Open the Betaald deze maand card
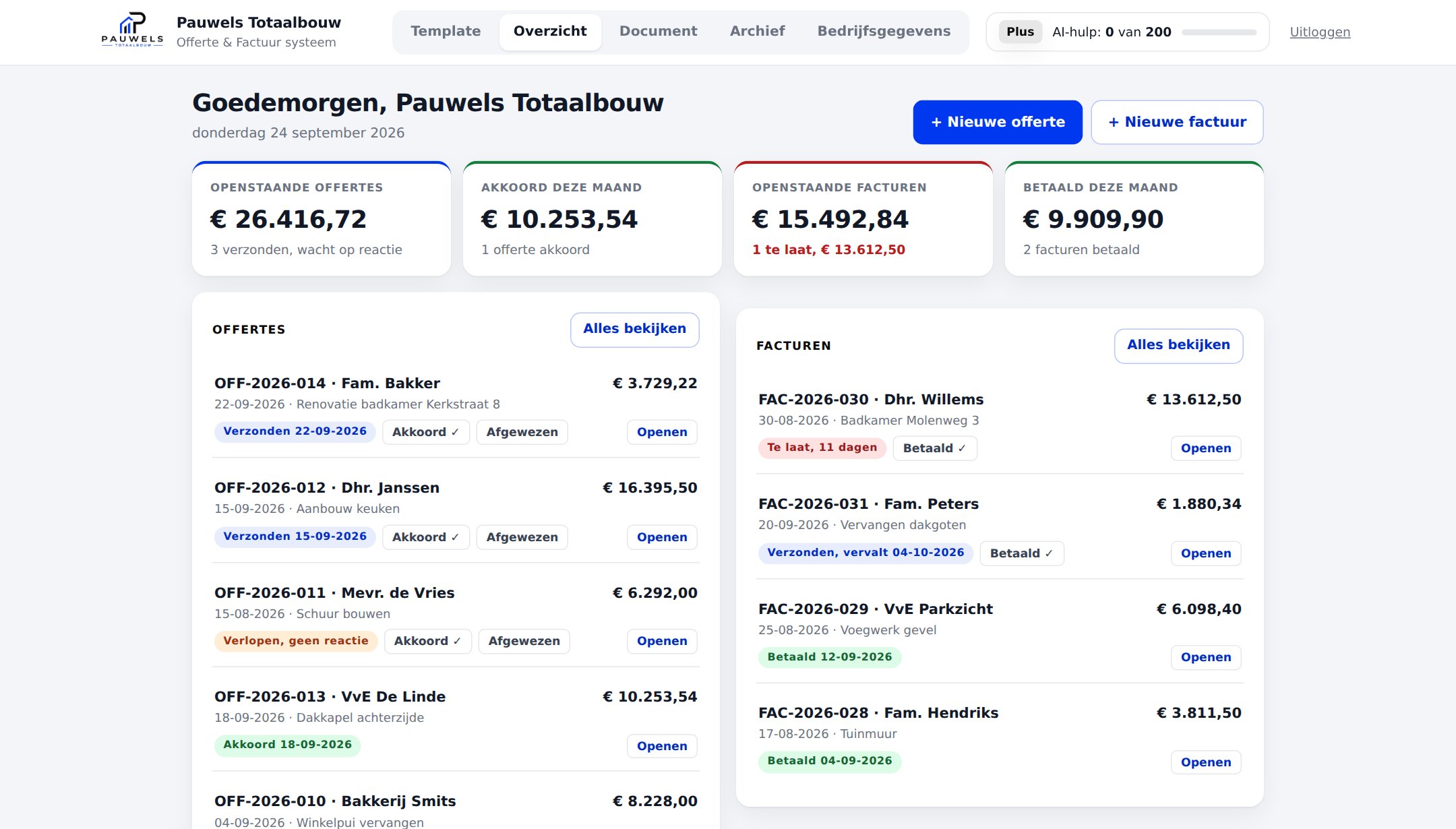 (x=1134, y=218)
